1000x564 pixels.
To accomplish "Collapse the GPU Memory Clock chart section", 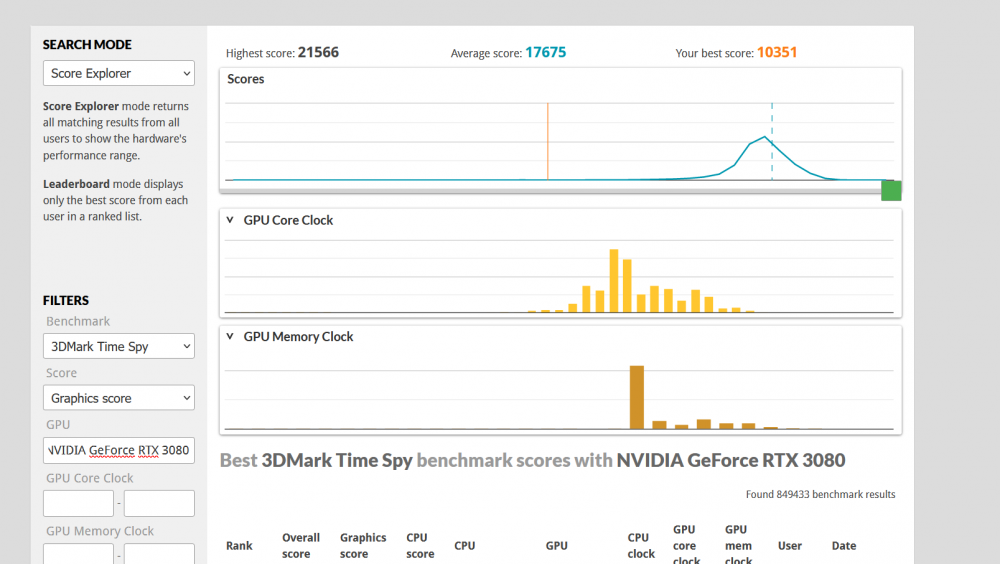I will [x=230, y=336].
